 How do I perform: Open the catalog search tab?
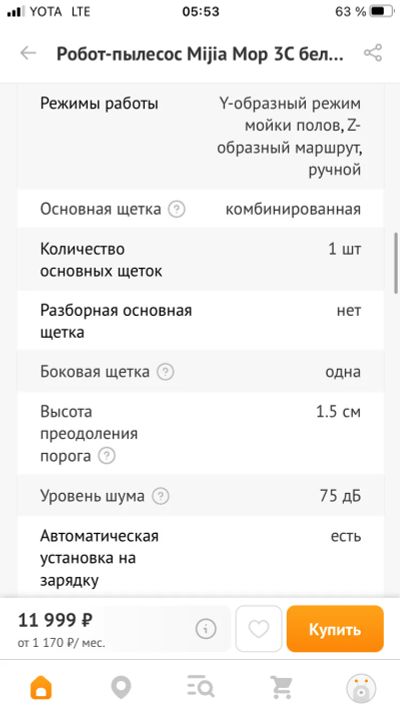pyautogui.click(x=200, y=687)
